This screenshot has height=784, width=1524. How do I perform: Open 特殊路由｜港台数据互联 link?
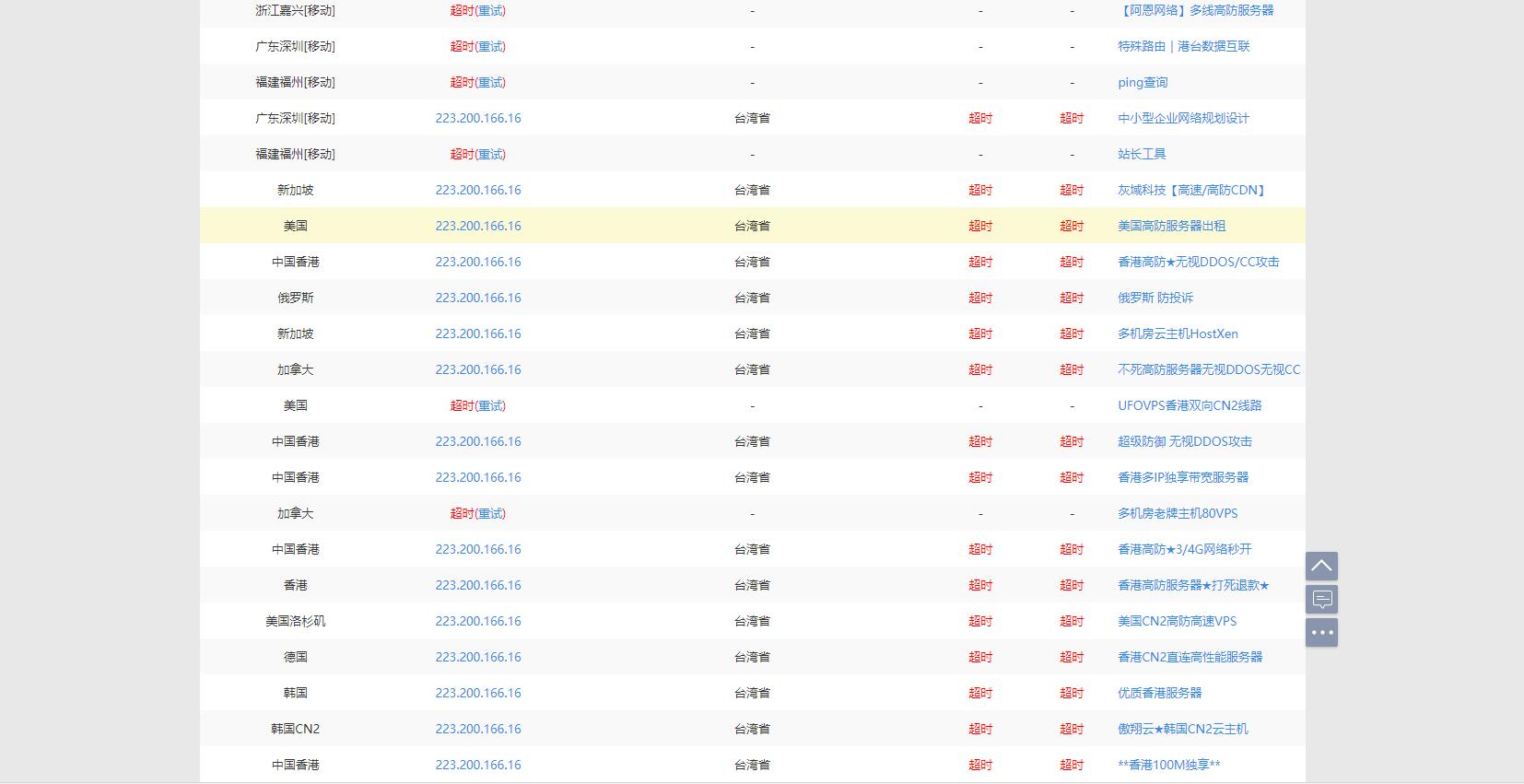coord(1183,46)
